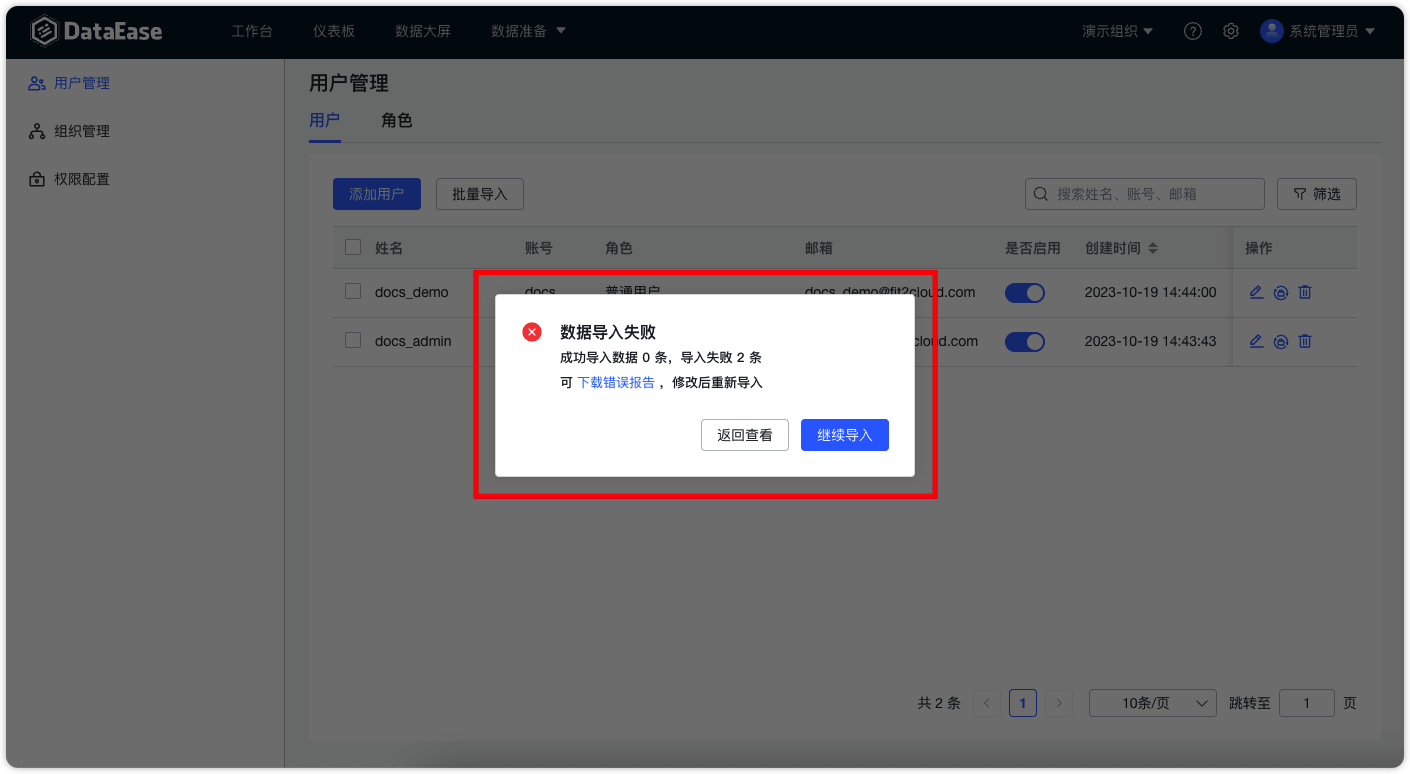Click the 返回查看 button in dialog
The width and height of the screenshot is (1410, 774).
coord(745,435)
